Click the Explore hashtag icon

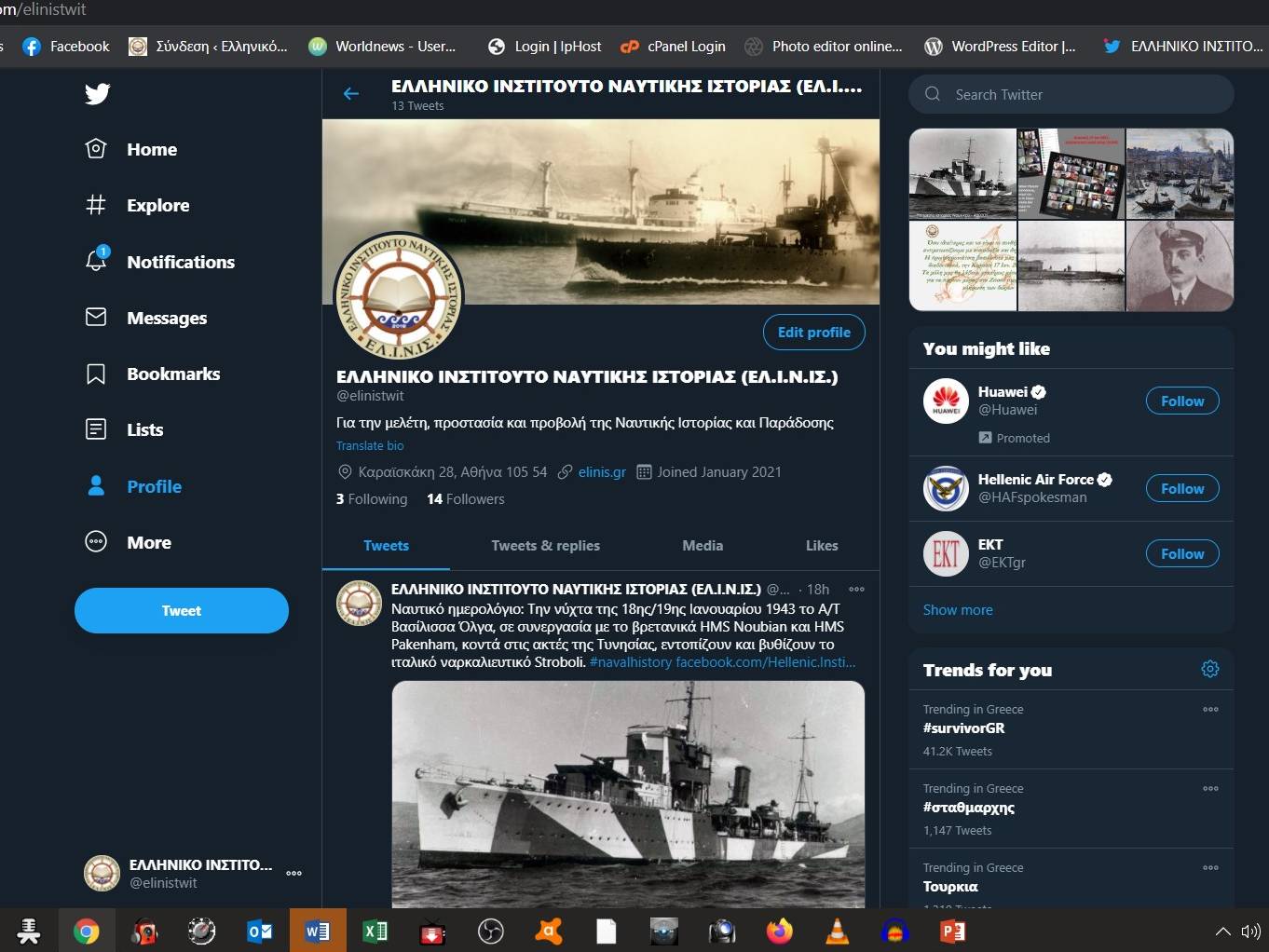click(96, 205)
